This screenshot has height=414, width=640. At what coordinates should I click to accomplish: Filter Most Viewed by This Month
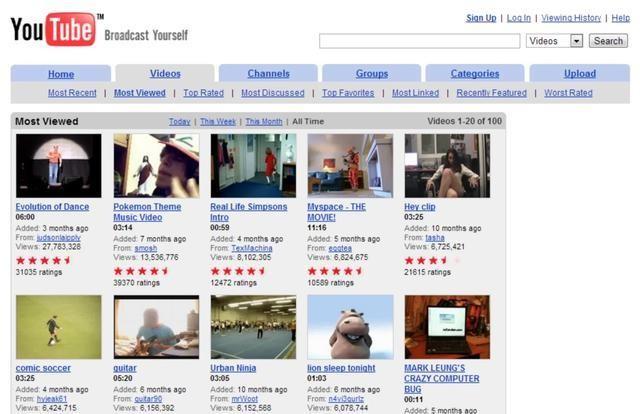coord(264,122)
